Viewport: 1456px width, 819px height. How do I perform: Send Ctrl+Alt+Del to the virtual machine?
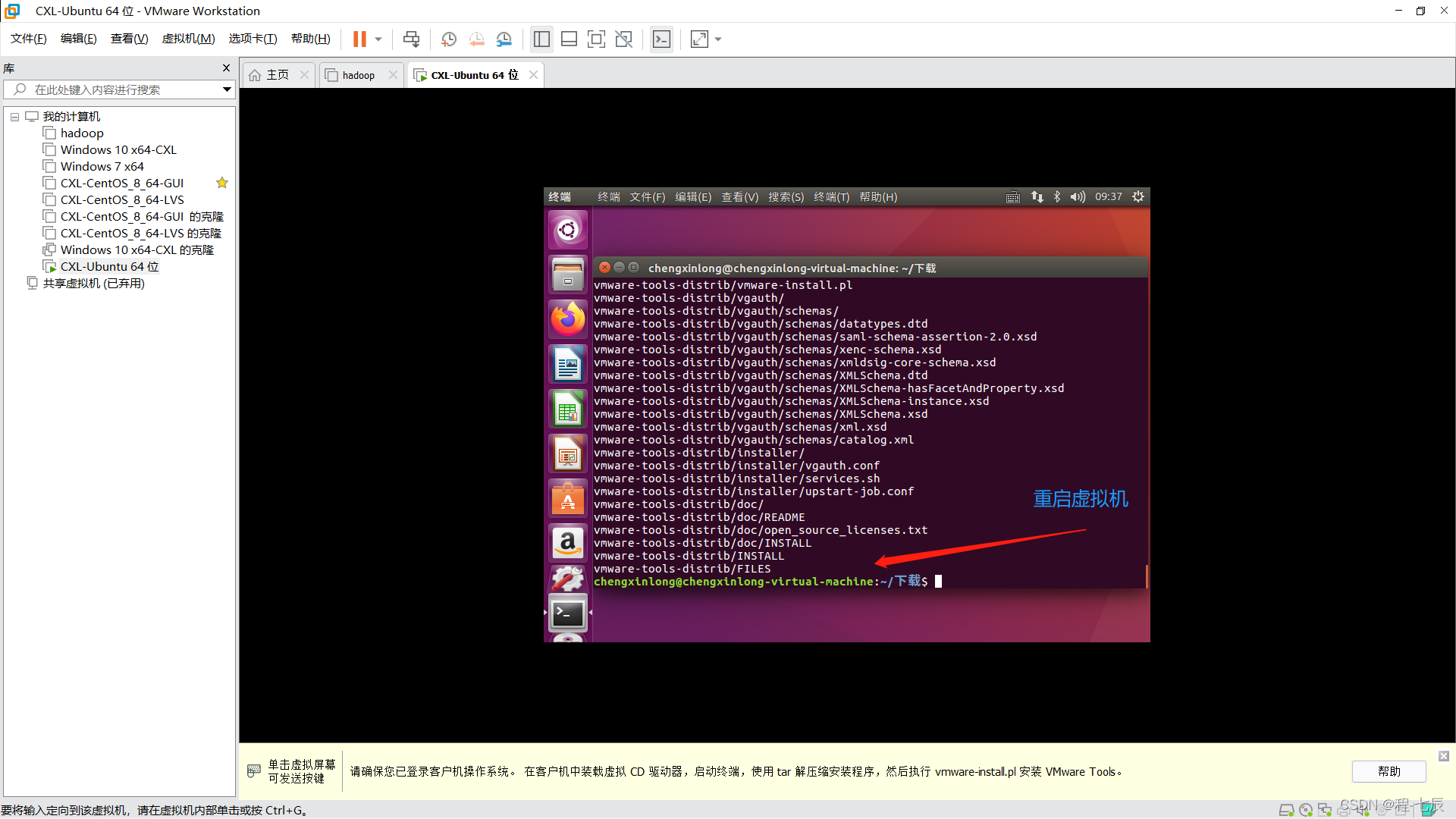(x=411, y=39)
